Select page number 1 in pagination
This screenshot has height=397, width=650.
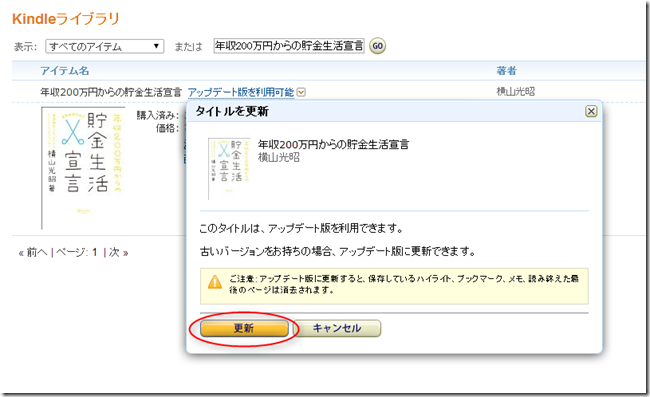point(95,252)
